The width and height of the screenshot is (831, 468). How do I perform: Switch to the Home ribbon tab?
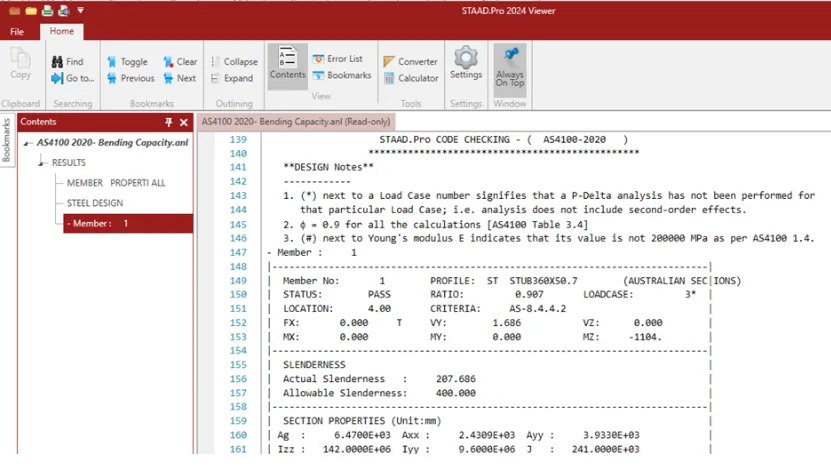tap(62, 31)
